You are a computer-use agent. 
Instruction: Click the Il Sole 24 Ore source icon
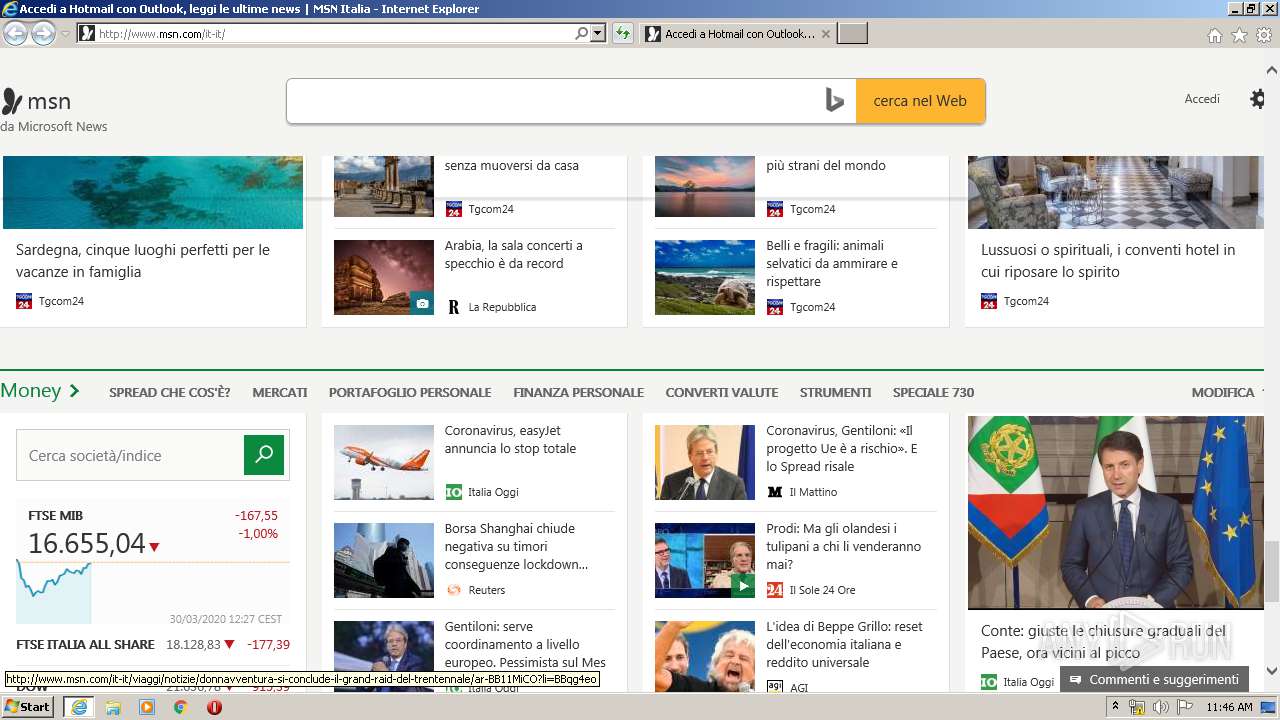point(774,590)
